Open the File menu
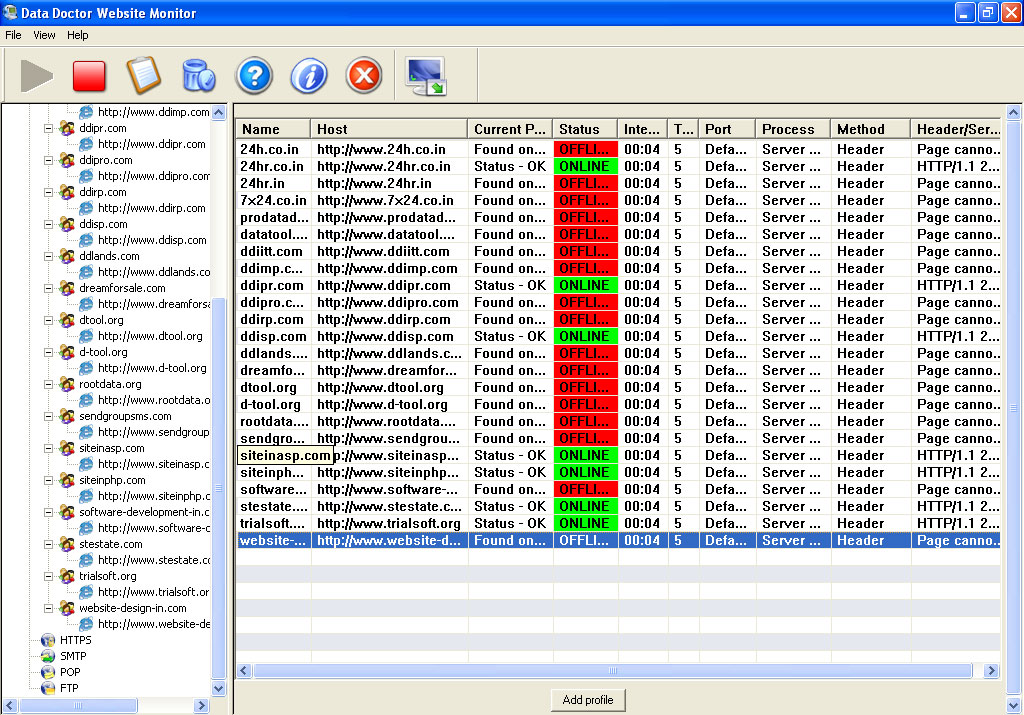Image resolution: width=1024 pixels, height=715 pixels. click(x=13, y=35)
